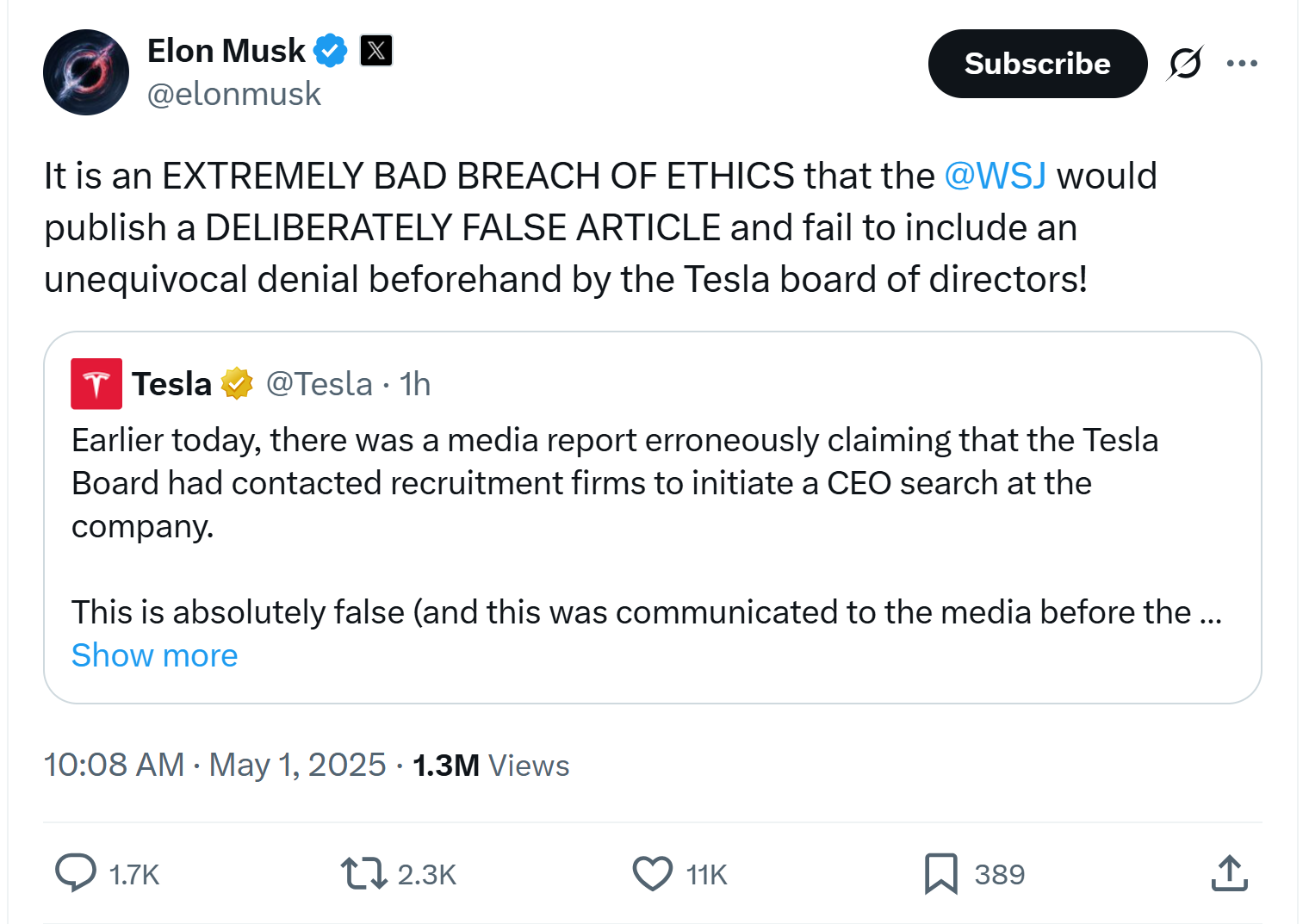The width and height of the screenshot is (1309, 924).
Task: Reply to Elon Musk's tweet
Action: point(76,873)
